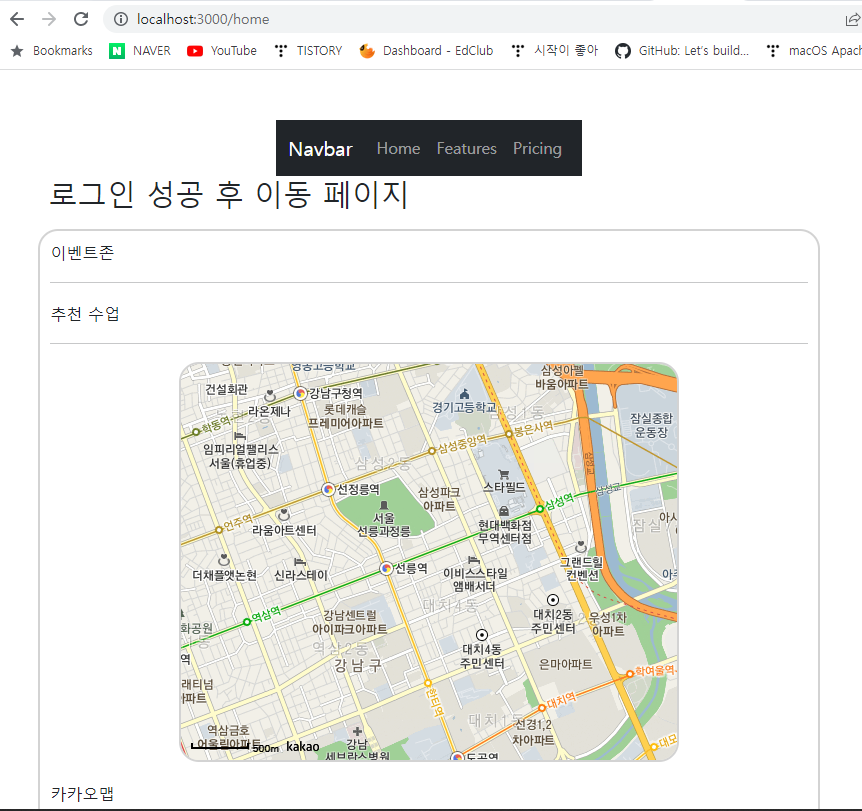Click the 스타필드 shopping cart icon
Image resolution: width=862 pixels, height=811 pixels.
click(504, 474)
